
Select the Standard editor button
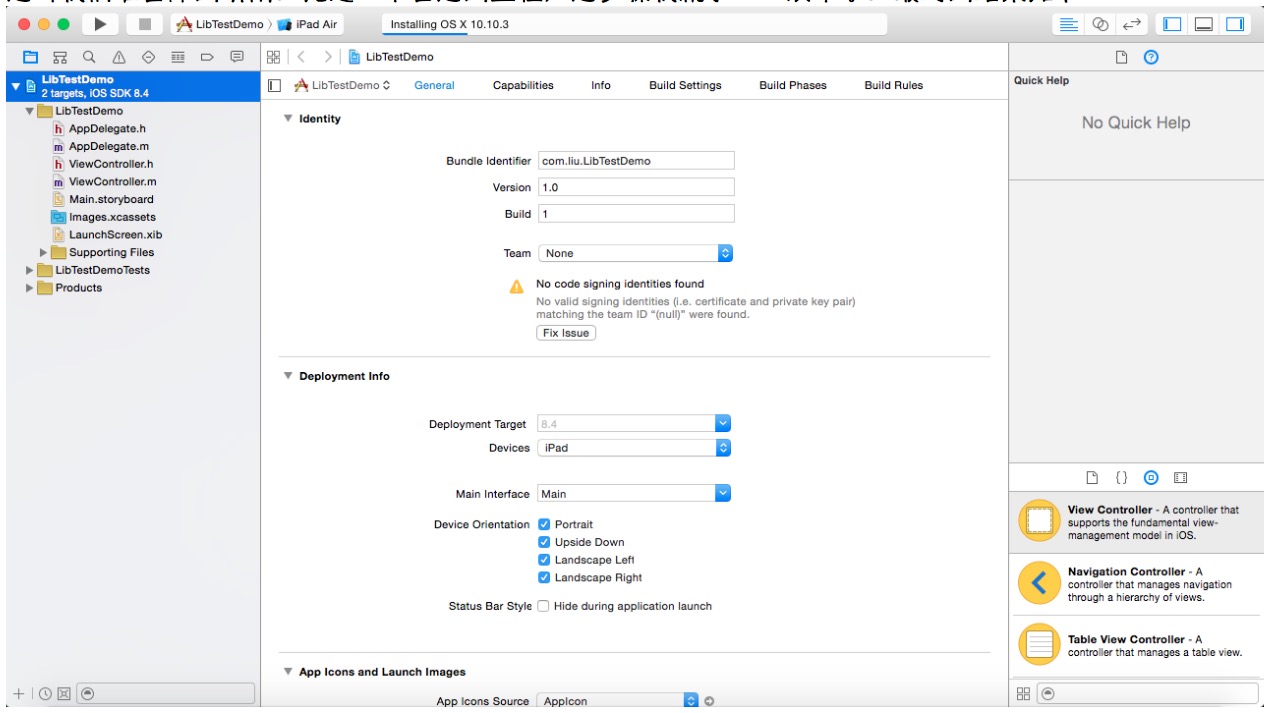[x=1070, y=24]
